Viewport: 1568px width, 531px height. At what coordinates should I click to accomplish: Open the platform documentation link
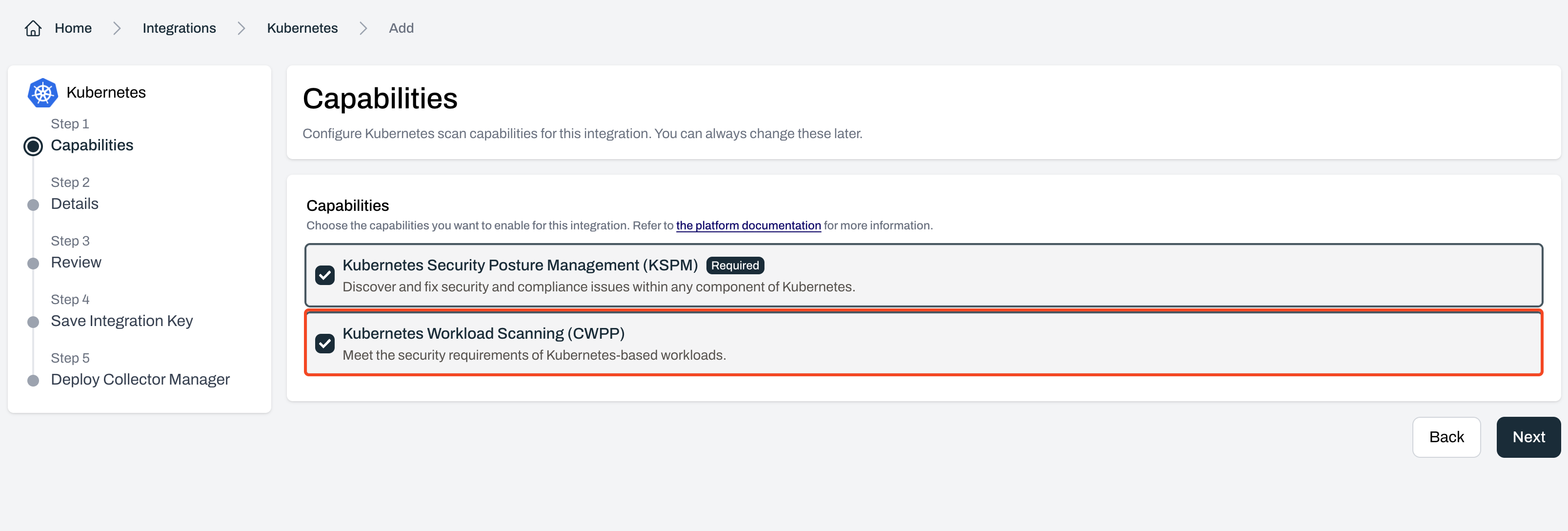point(748,225)
